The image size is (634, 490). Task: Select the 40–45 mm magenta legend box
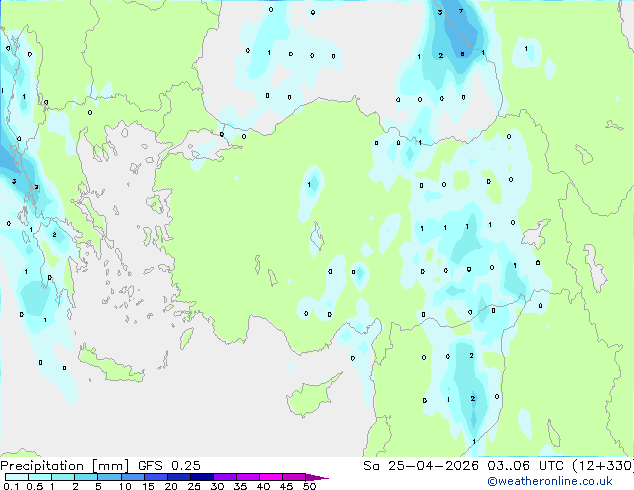click(271, 477)
